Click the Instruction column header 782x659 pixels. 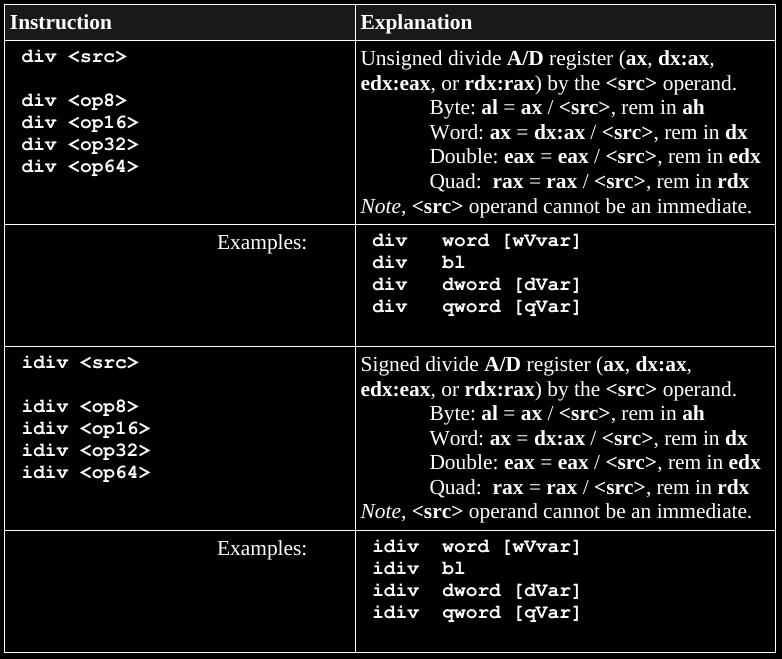pos(61,22)
